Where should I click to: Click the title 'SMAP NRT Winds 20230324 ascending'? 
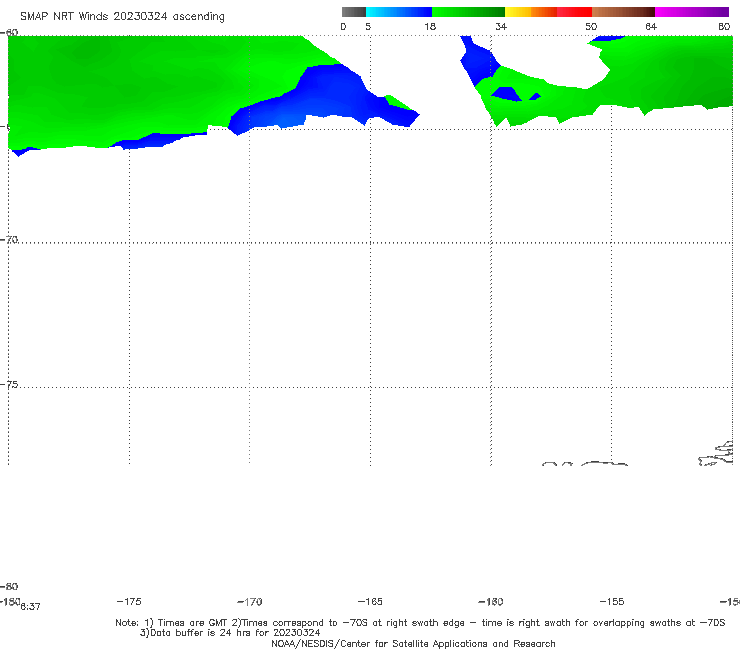click(x=122, y=16)
